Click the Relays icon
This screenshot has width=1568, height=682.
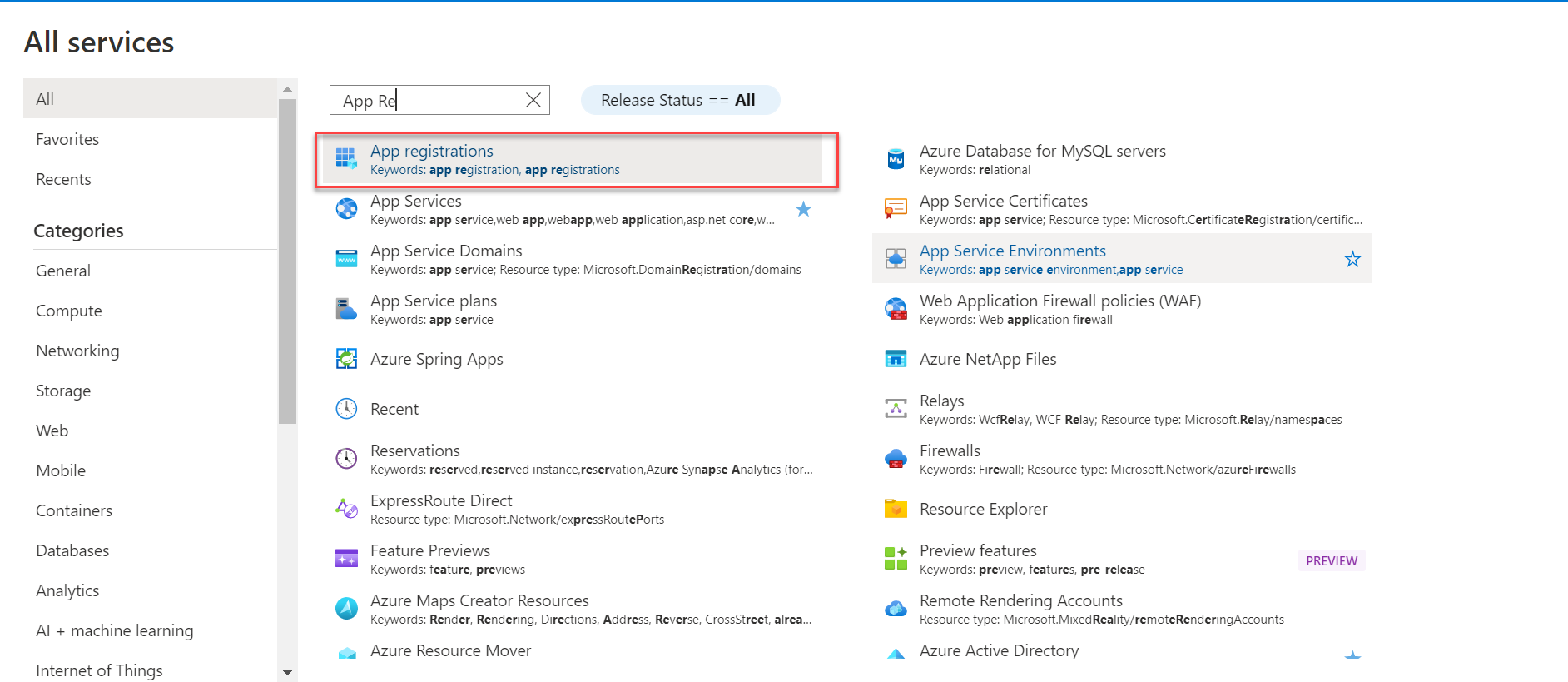tap(896, 408)
